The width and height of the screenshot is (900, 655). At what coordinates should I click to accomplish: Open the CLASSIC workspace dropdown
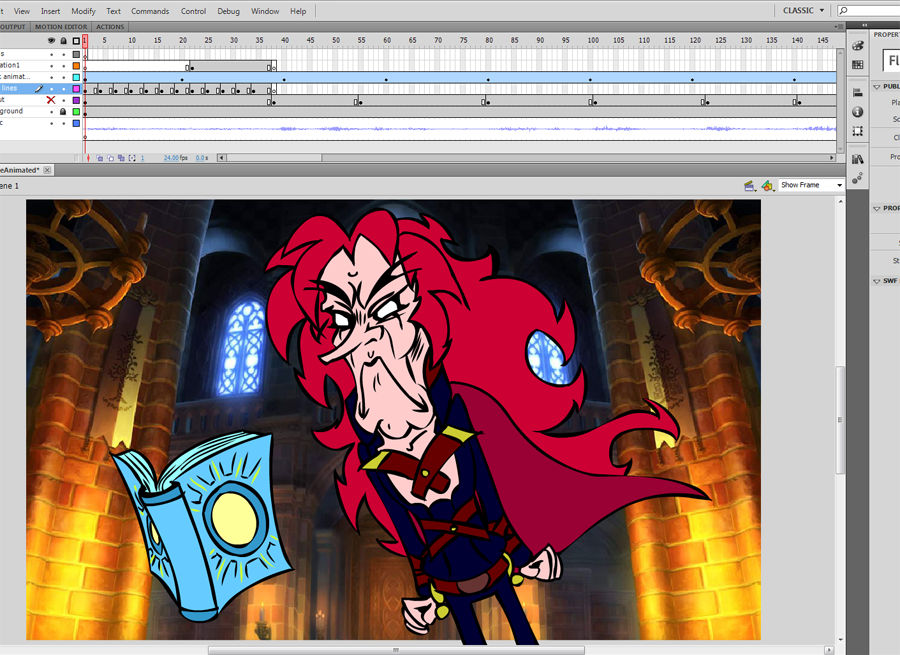point(804,10)
